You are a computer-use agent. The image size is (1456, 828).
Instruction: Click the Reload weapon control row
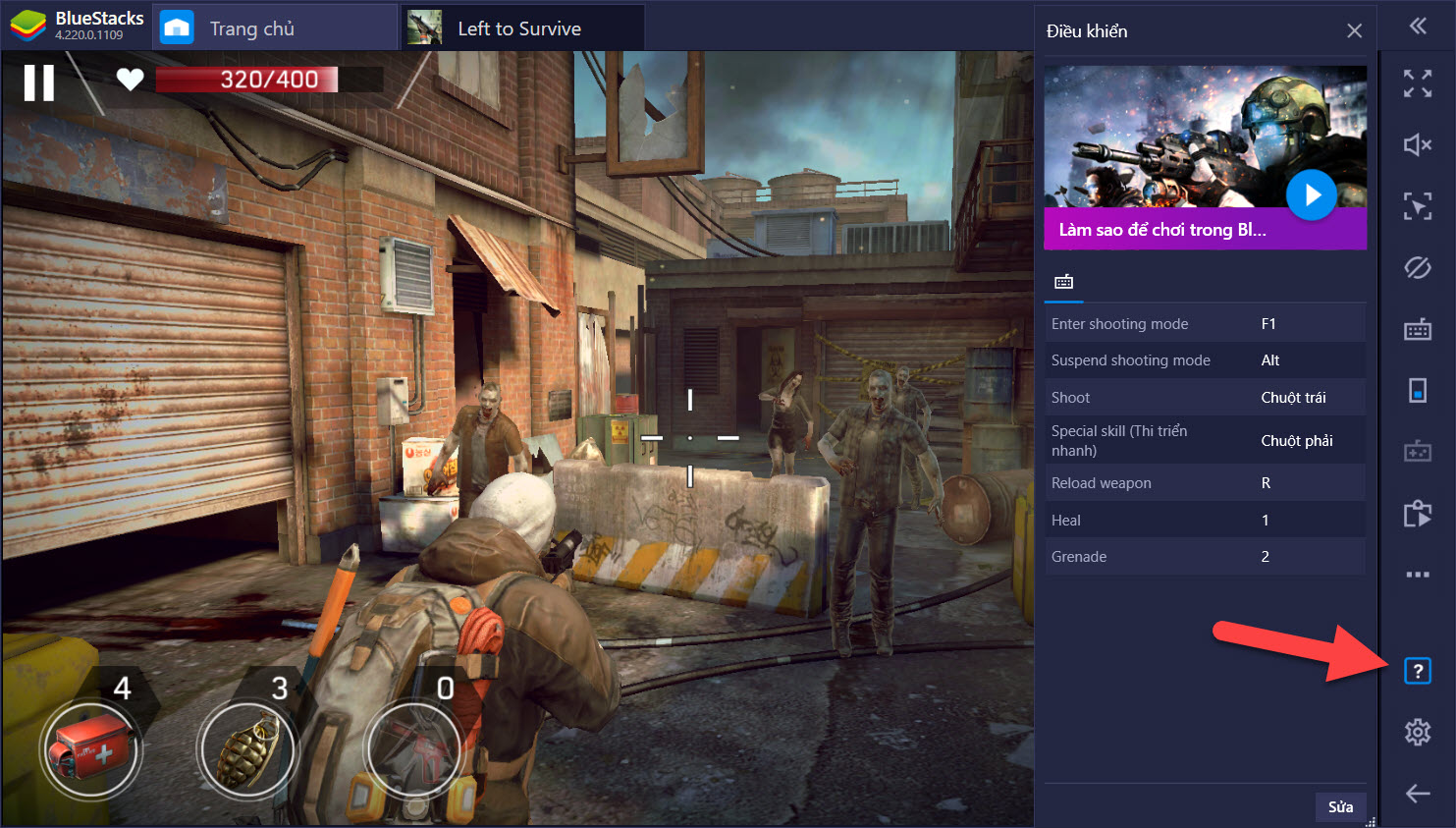[x=1205, y=483]
